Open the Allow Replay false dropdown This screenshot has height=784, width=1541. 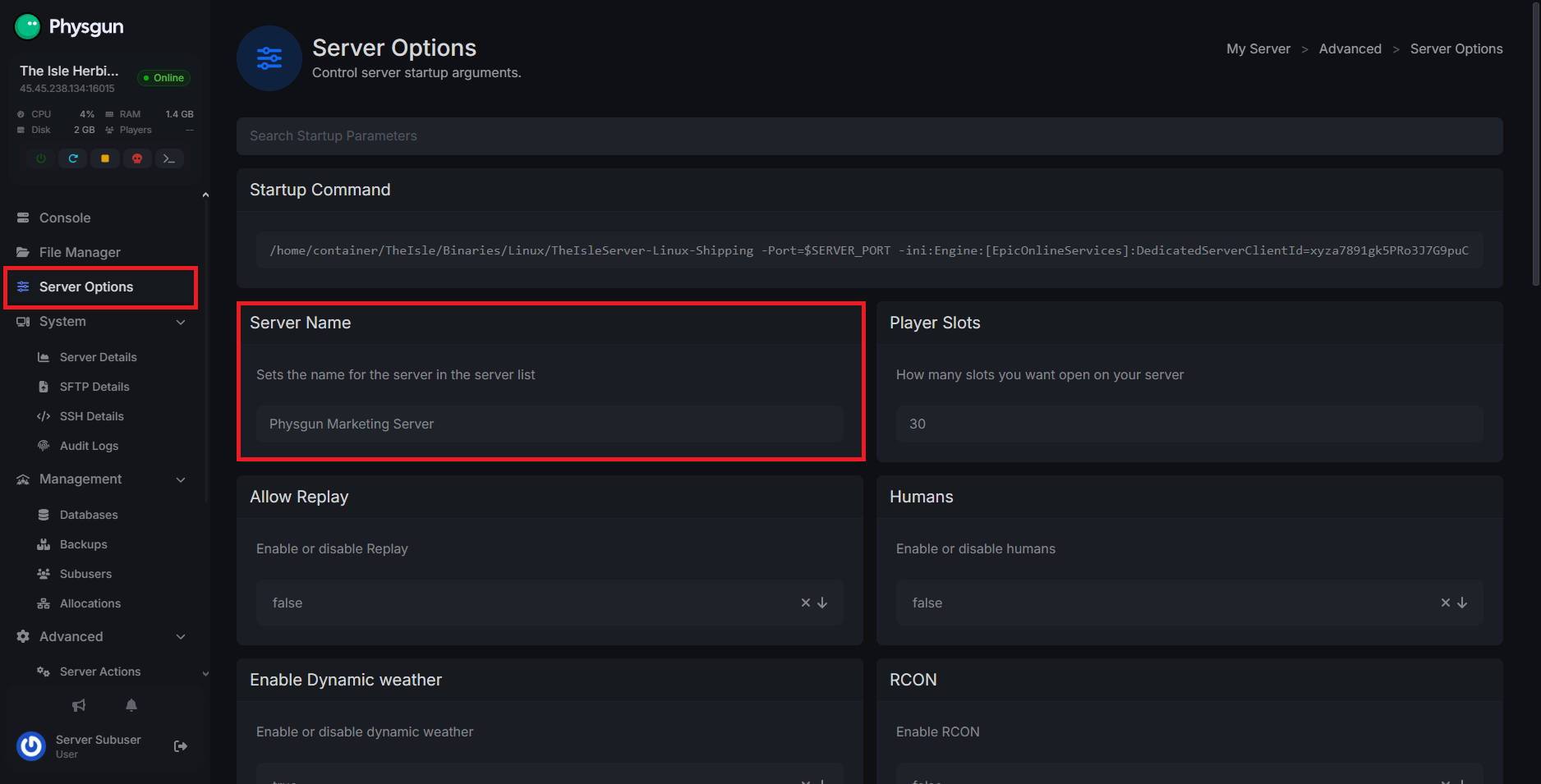point(822,603)
